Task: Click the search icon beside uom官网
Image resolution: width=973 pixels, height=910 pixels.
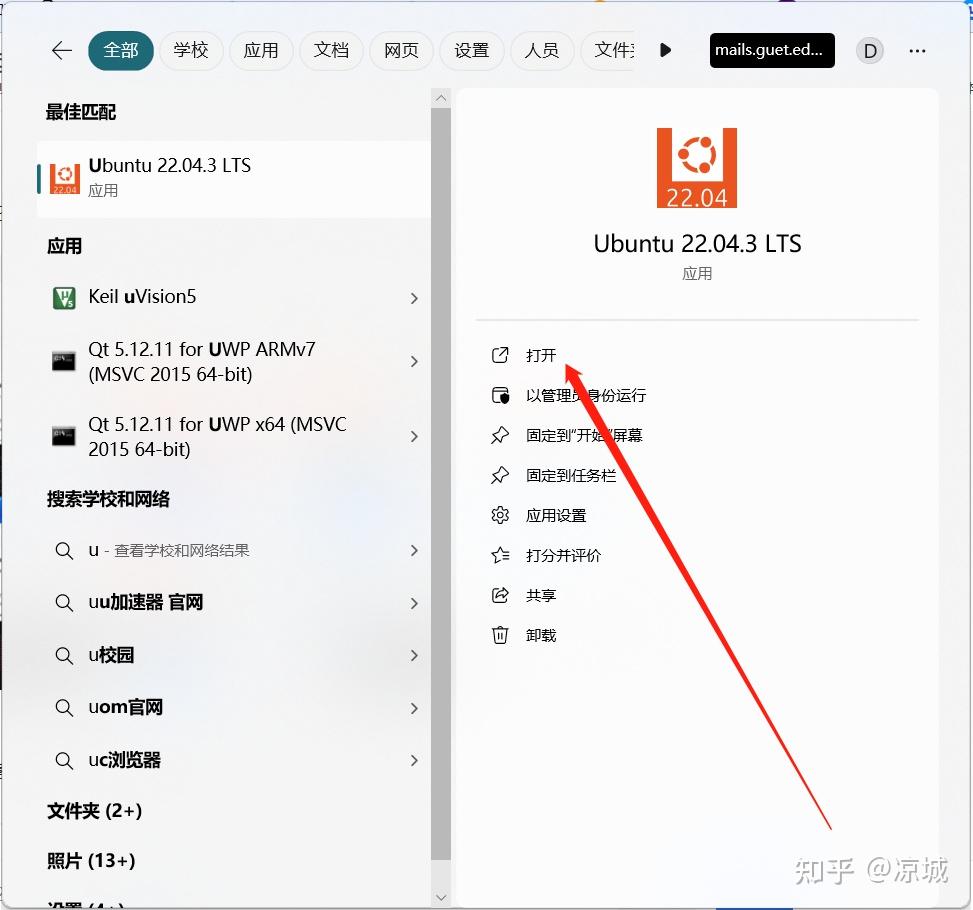Action: [x=64, y=708]
